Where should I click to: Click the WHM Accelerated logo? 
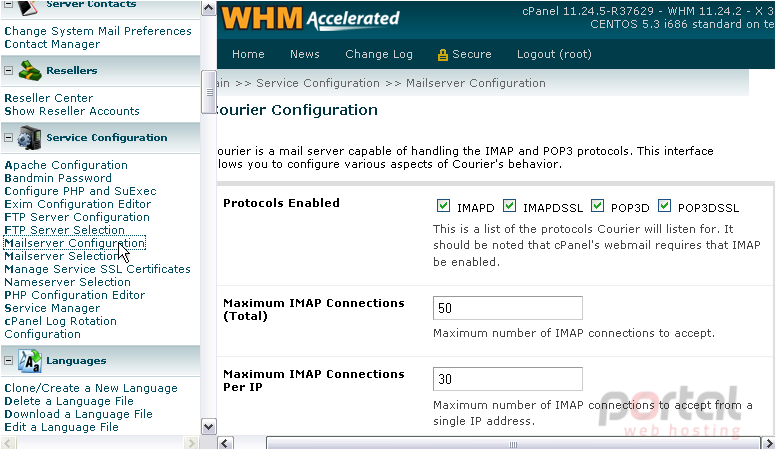[x=310, y=18]
